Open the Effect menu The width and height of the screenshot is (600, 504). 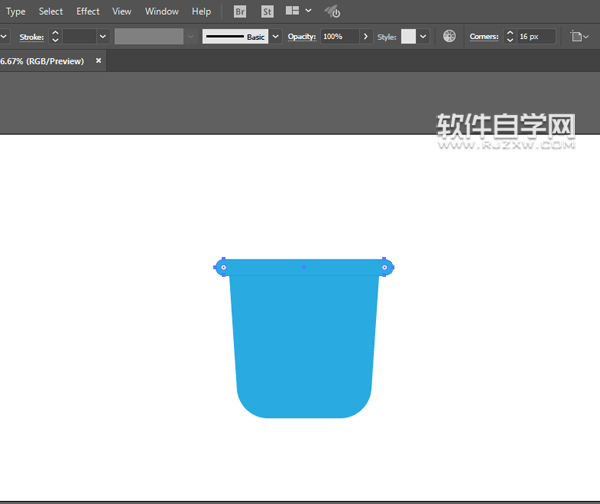(x=88, y=12)
